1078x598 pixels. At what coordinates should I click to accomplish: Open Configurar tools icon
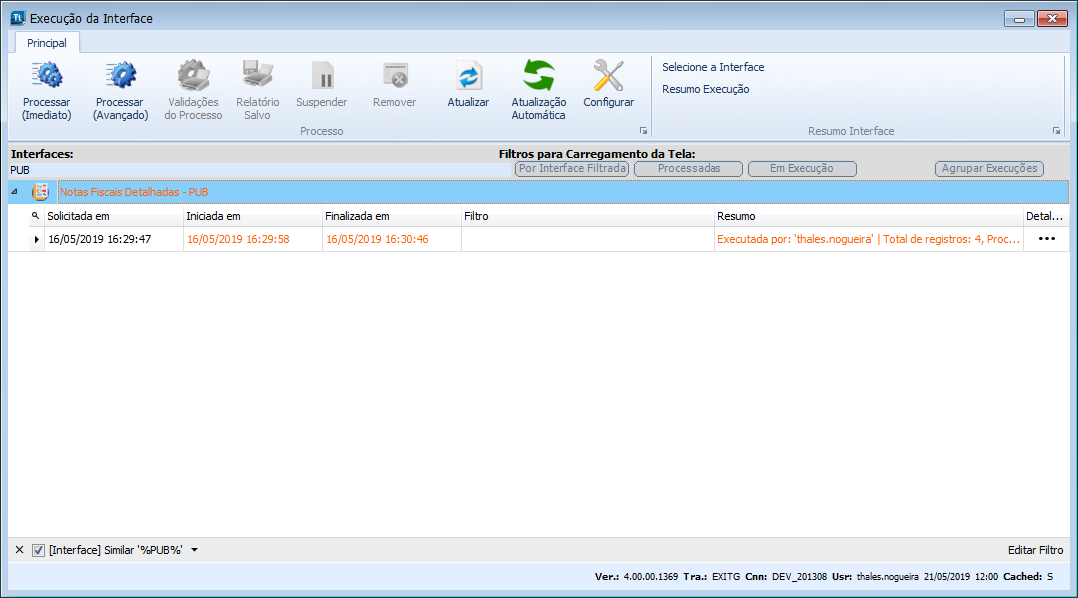[608, 76]
